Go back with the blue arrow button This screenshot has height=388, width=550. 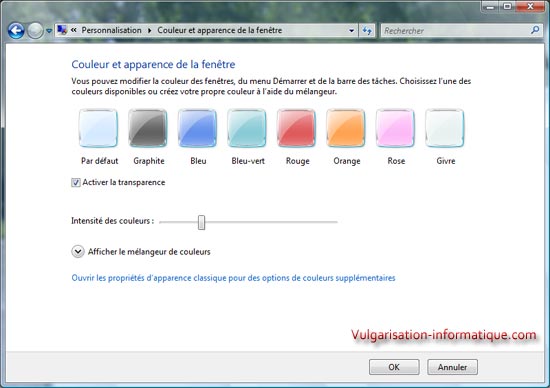16,31
